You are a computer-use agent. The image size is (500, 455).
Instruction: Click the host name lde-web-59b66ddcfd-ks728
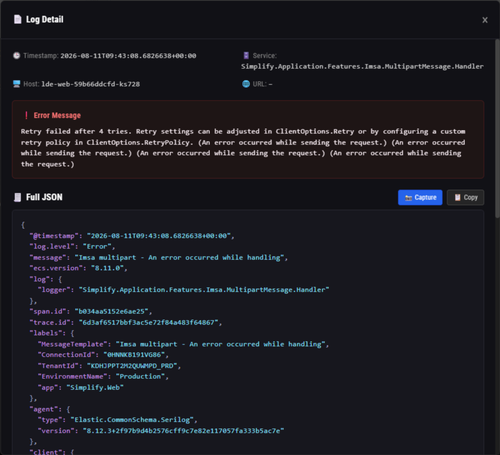coord(91,84)
